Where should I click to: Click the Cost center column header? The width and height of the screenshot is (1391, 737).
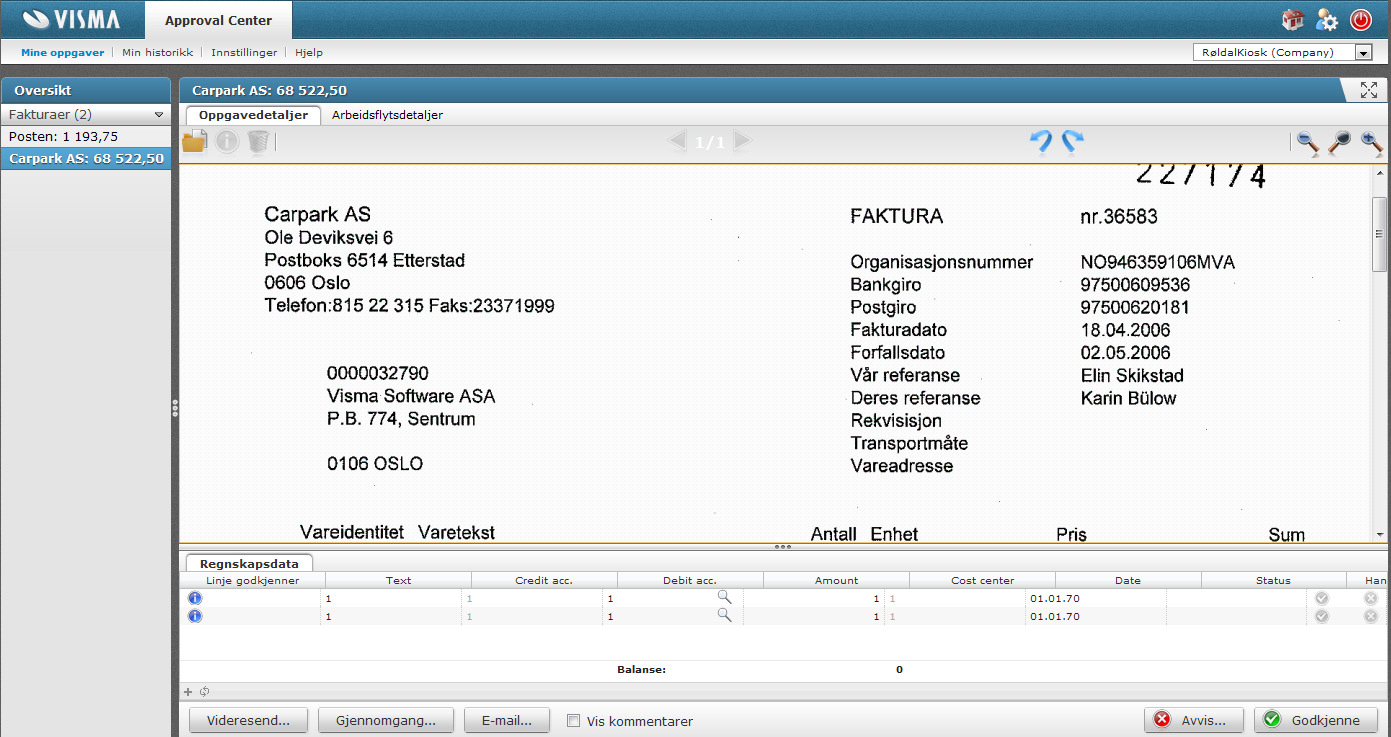click(982, 580)
